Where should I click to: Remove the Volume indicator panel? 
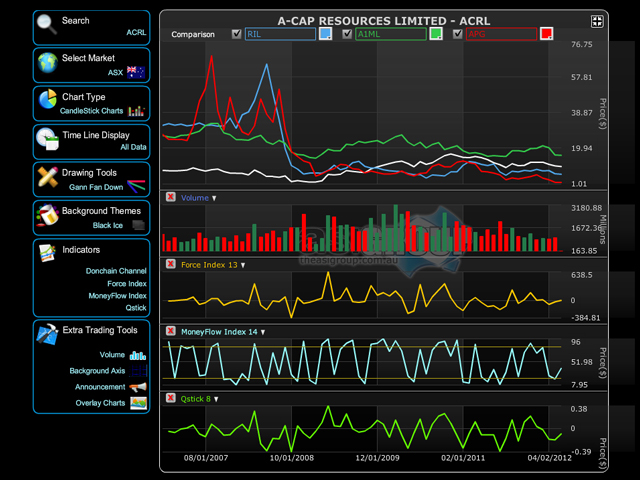[x=171, y=197]
